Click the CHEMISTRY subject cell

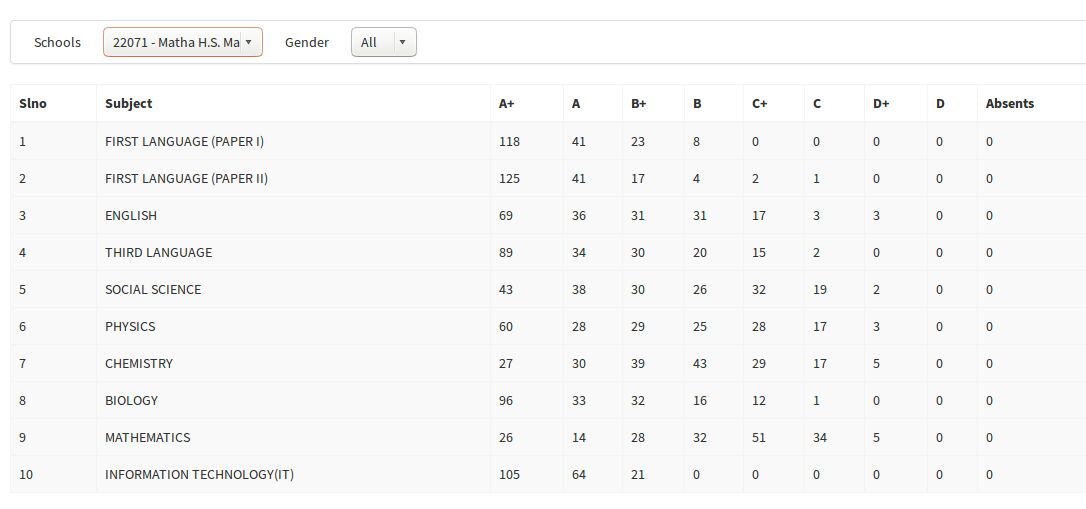point(139,363)
